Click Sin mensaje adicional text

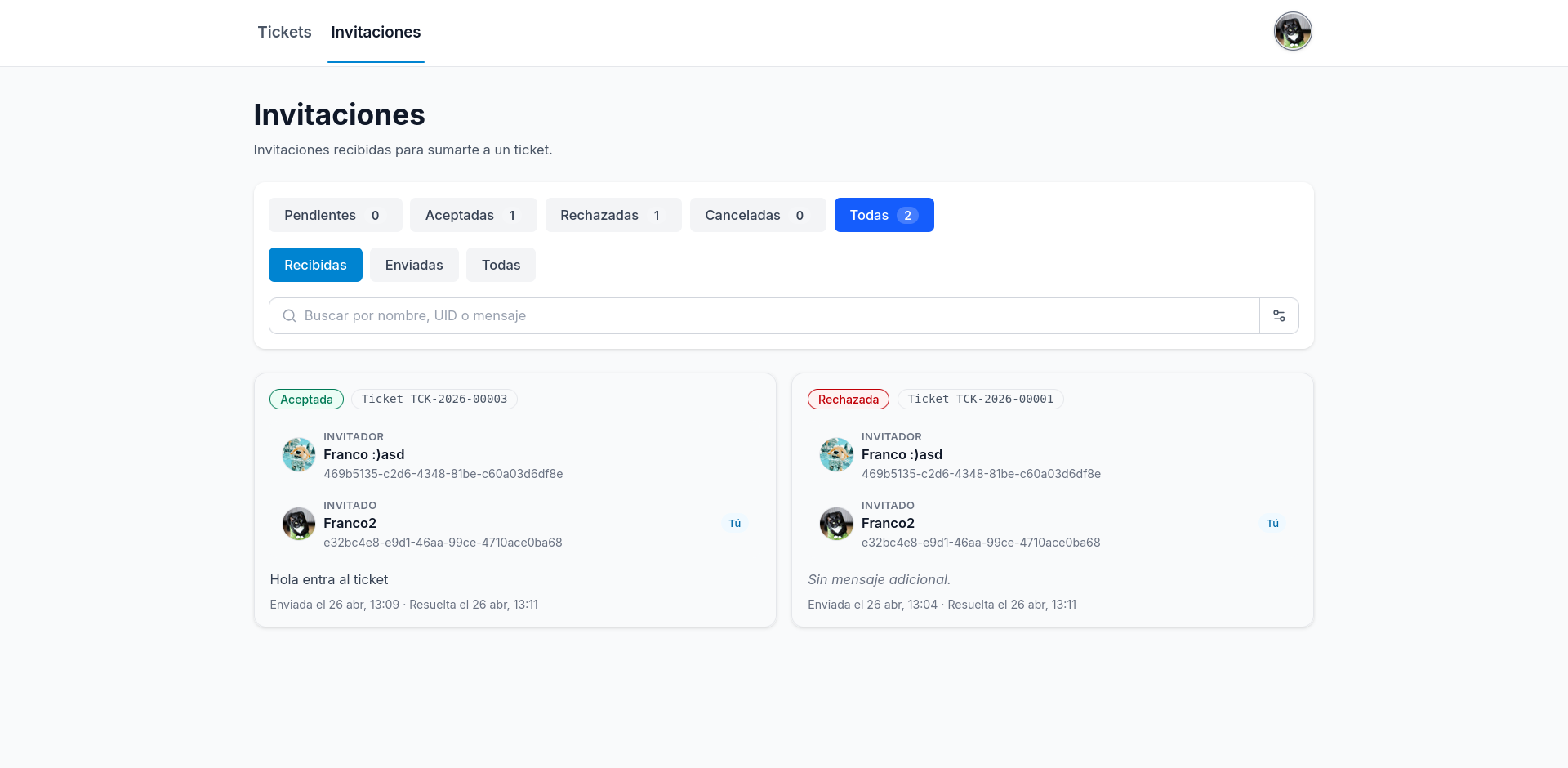[x=879, y=579]
